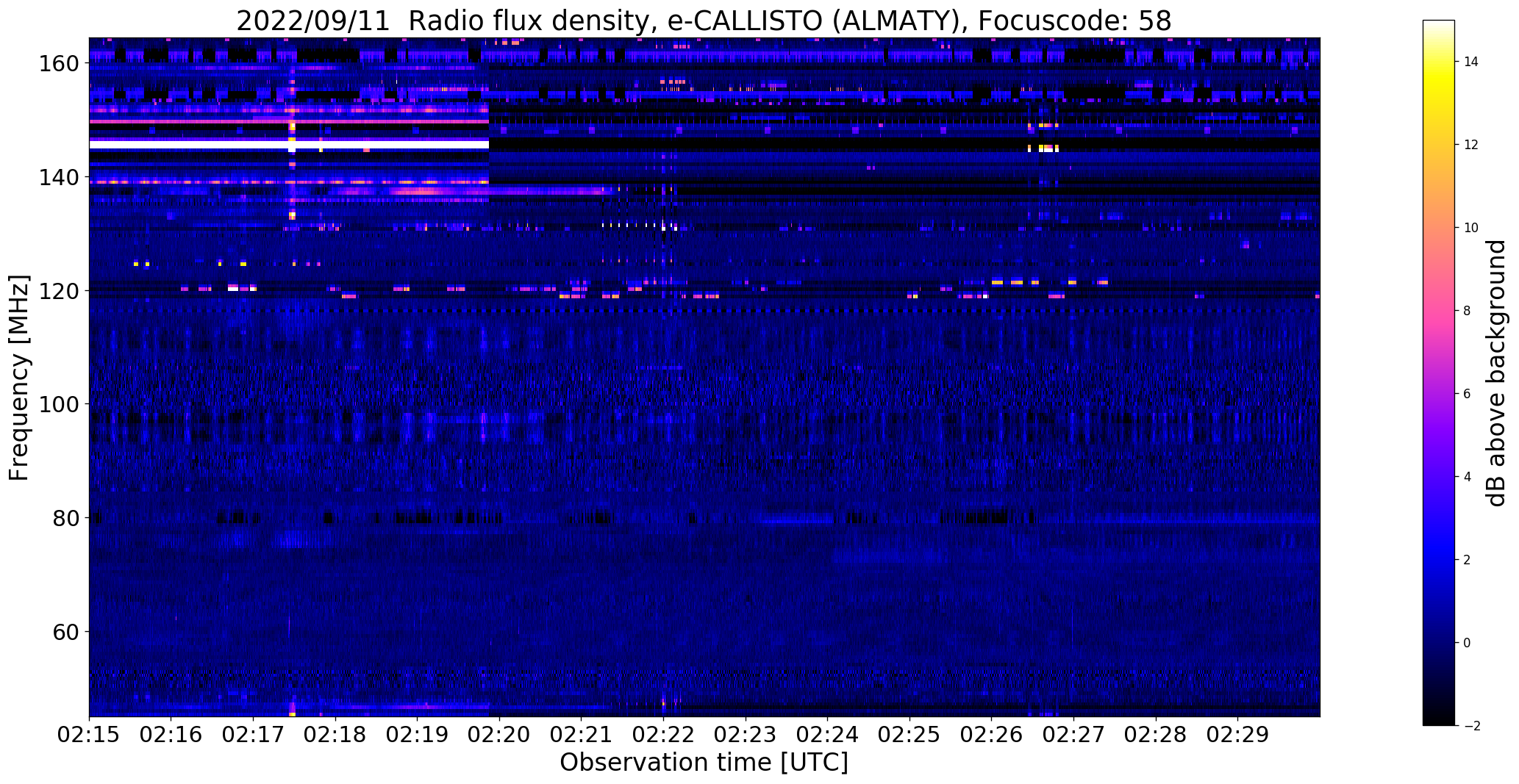Click the bright white band near 145 MHz

pos(289,145)
